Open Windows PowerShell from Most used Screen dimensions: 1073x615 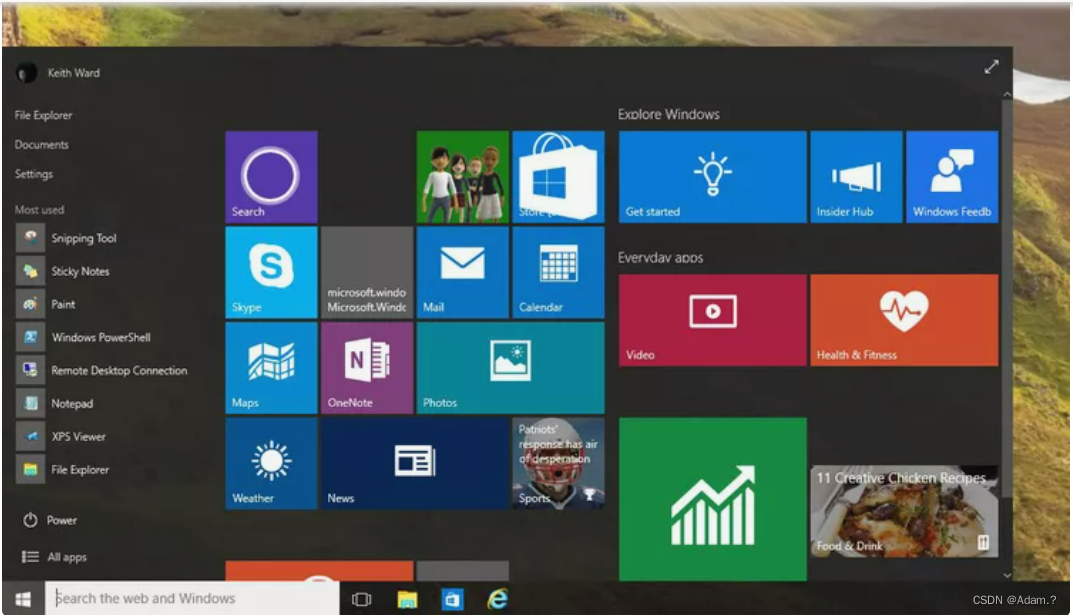pyautogui.click(x=84, y=337)
